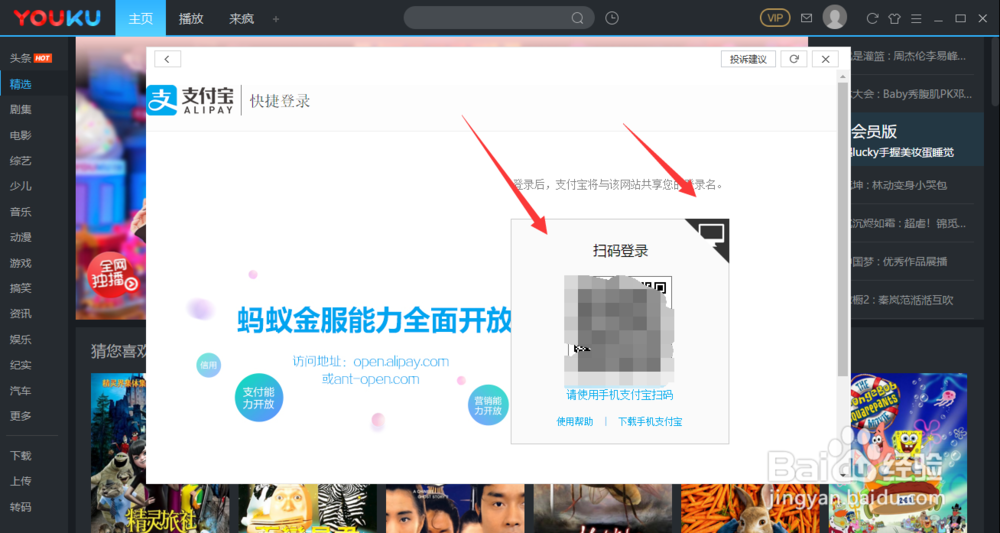Image resolution: width=1000 pixels, height=533 pixels.
Task: Click the refresh icon in title bar
Action: 872,18
